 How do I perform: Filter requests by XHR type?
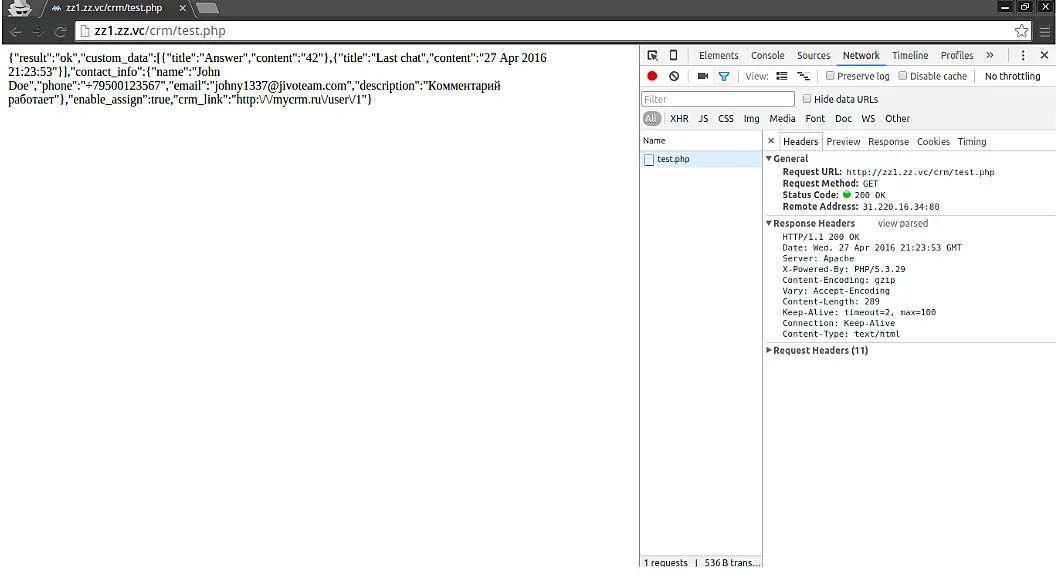(679, 119)
